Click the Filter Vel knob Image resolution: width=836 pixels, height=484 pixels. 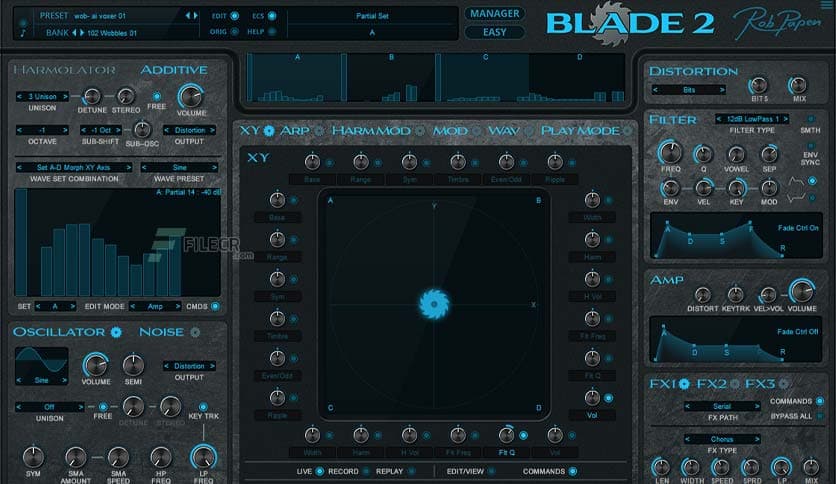point(703,188)
